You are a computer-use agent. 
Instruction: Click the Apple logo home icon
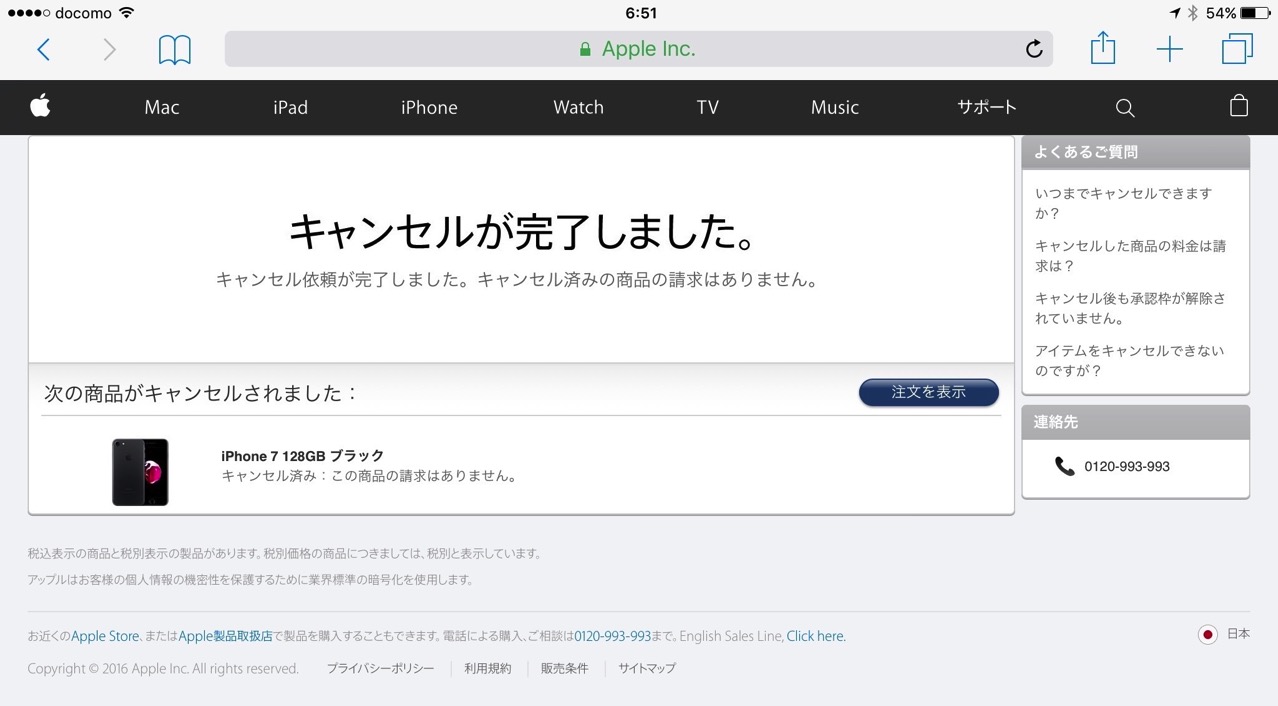[x=40, y=106]
